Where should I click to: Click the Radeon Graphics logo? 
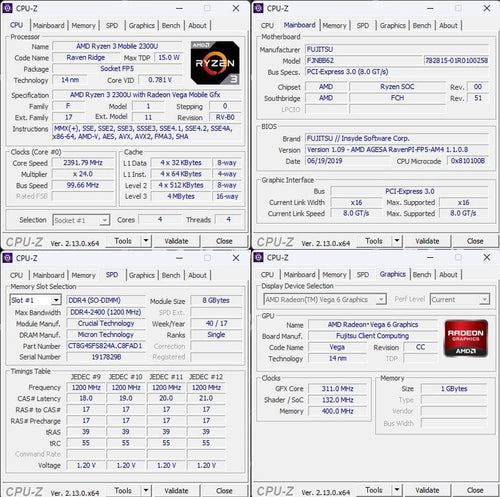point(466,338)
